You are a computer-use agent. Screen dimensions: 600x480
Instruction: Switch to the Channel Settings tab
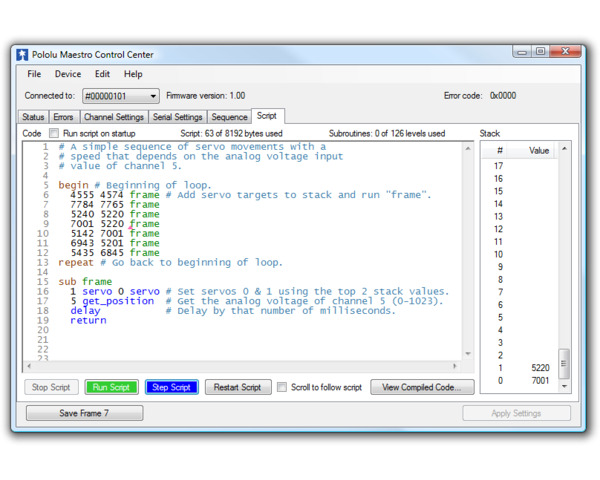(x=114, y=117)
